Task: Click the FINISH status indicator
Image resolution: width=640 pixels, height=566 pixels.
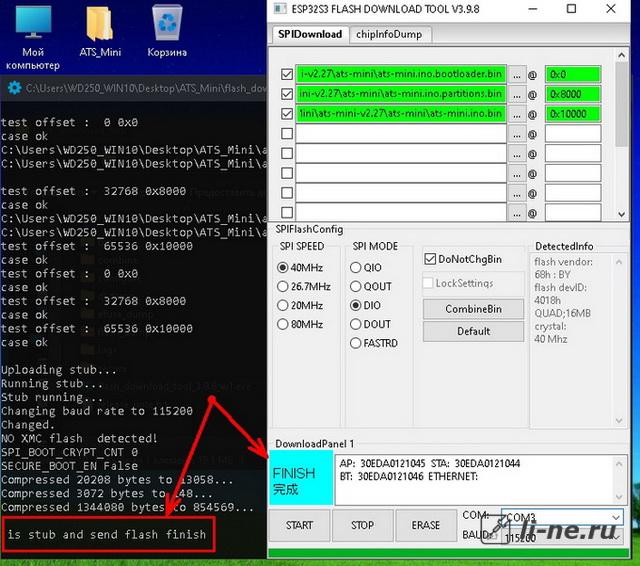Action: [x=301, y=478]
